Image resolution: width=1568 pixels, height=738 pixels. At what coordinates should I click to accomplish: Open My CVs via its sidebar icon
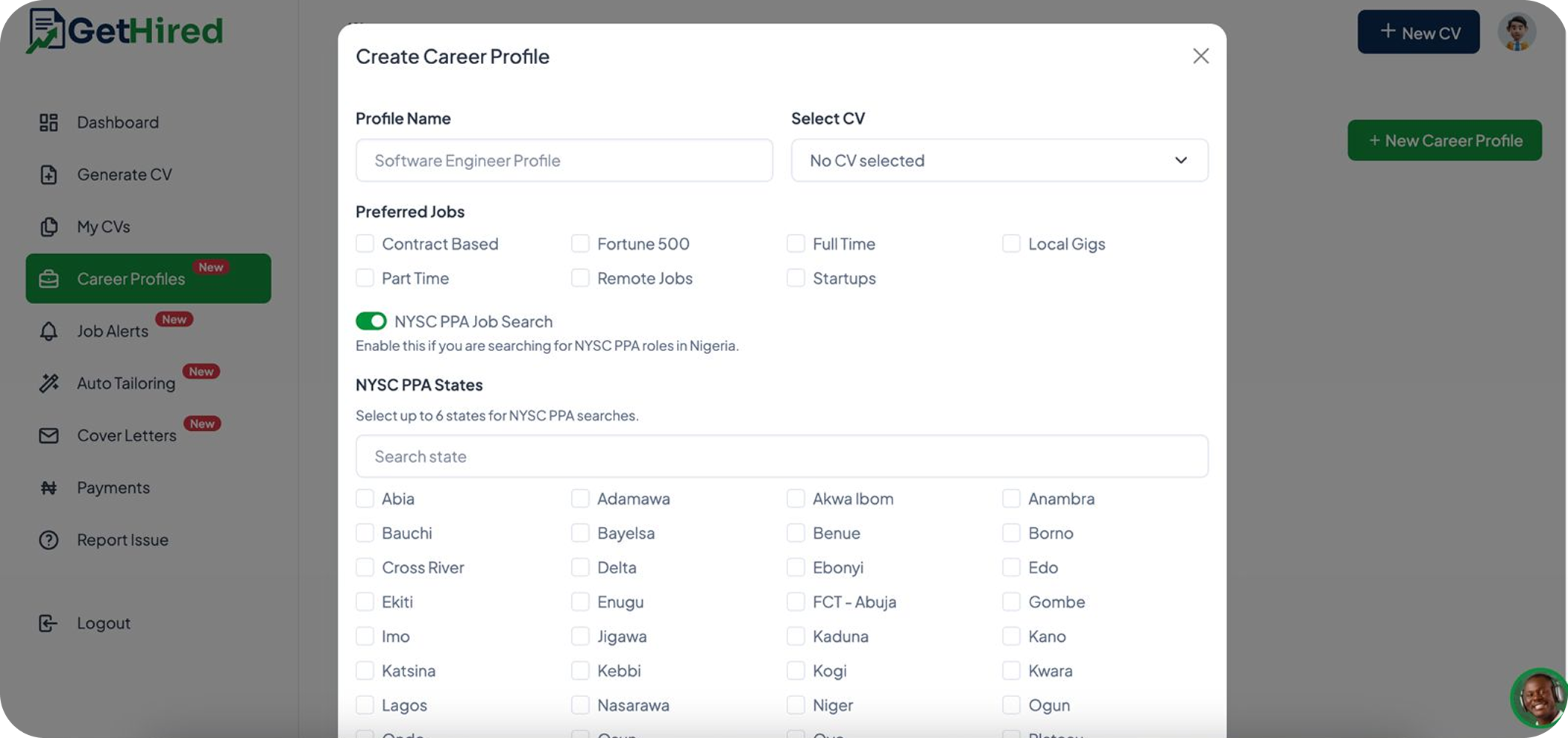point(49,226)
